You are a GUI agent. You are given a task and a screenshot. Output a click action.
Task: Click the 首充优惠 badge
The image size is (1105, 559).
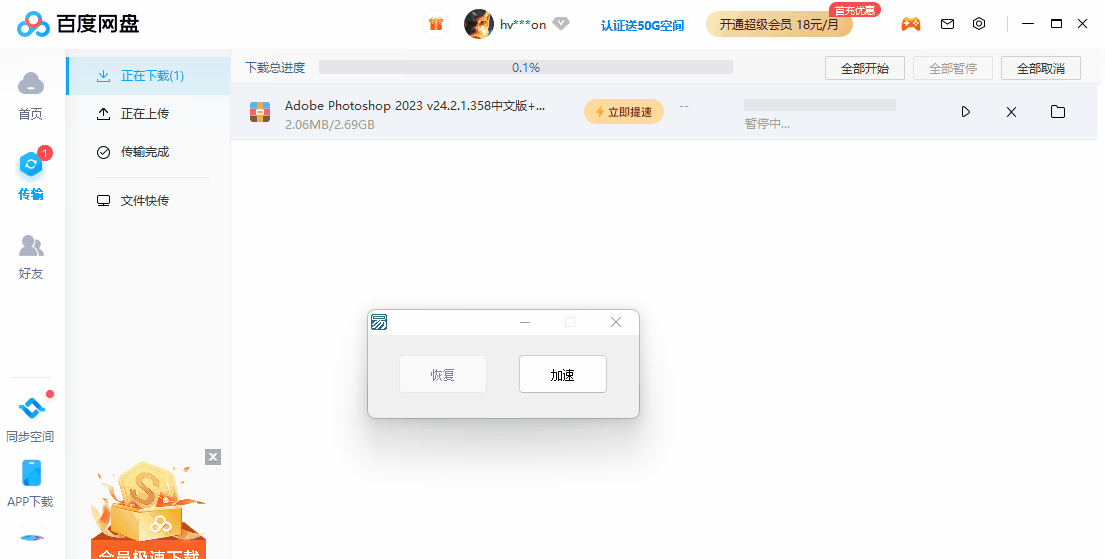[855, 10]
